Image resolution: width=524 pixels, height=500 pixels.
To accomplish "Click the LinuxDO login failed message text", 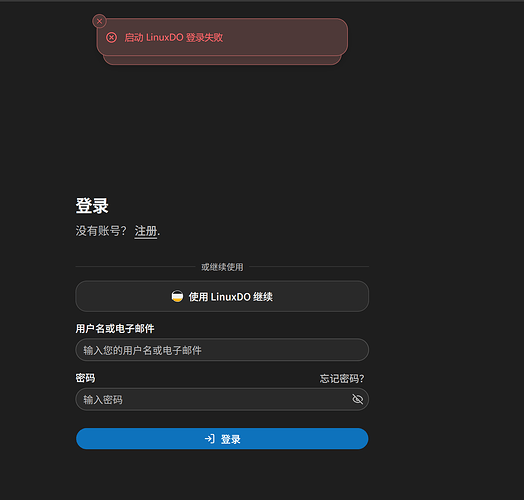I will pyautogui.click(x=173, y=37).
